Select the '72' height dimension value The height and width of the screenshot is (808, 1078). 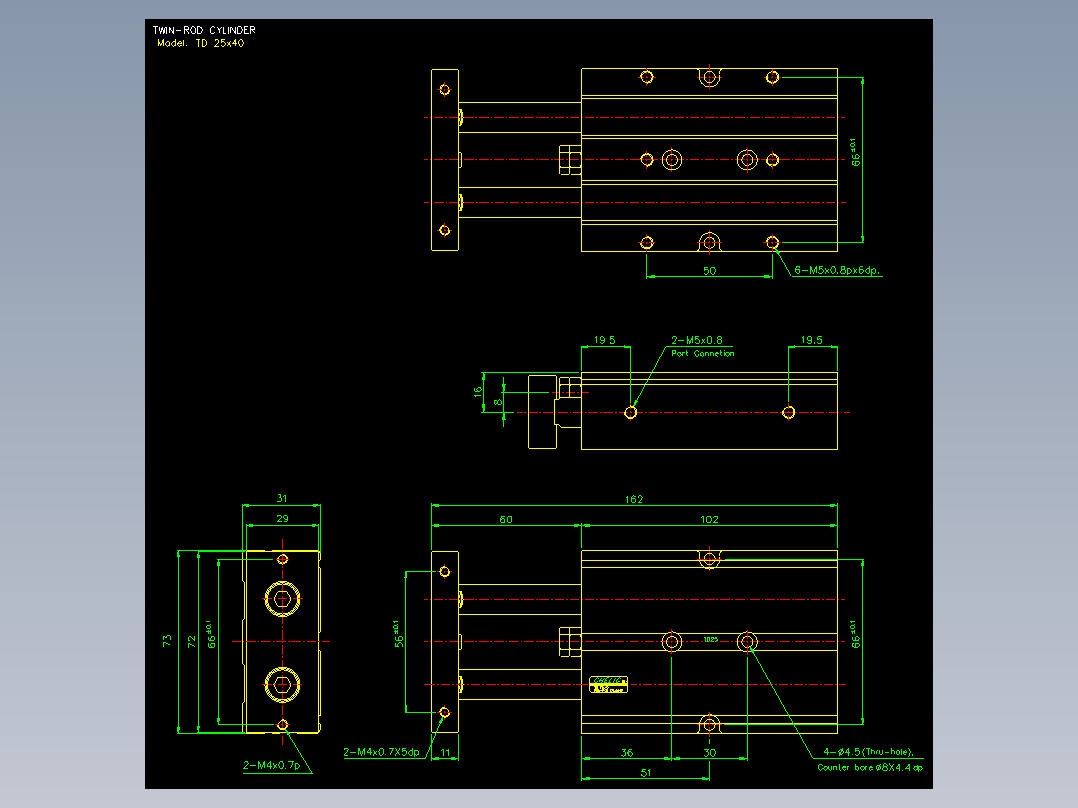pos(192,641)
